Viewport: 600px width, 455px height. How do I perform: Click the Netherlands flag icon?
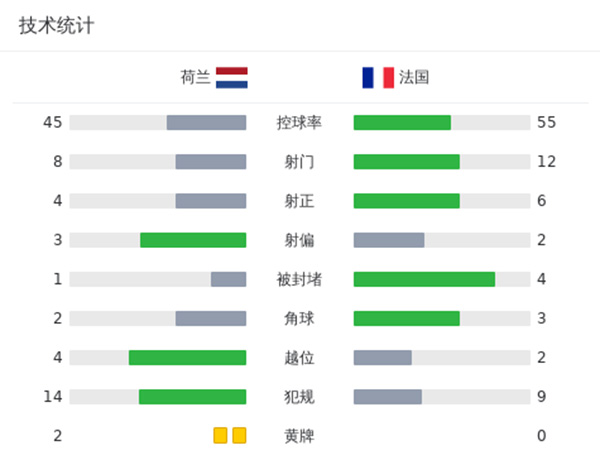232,78
